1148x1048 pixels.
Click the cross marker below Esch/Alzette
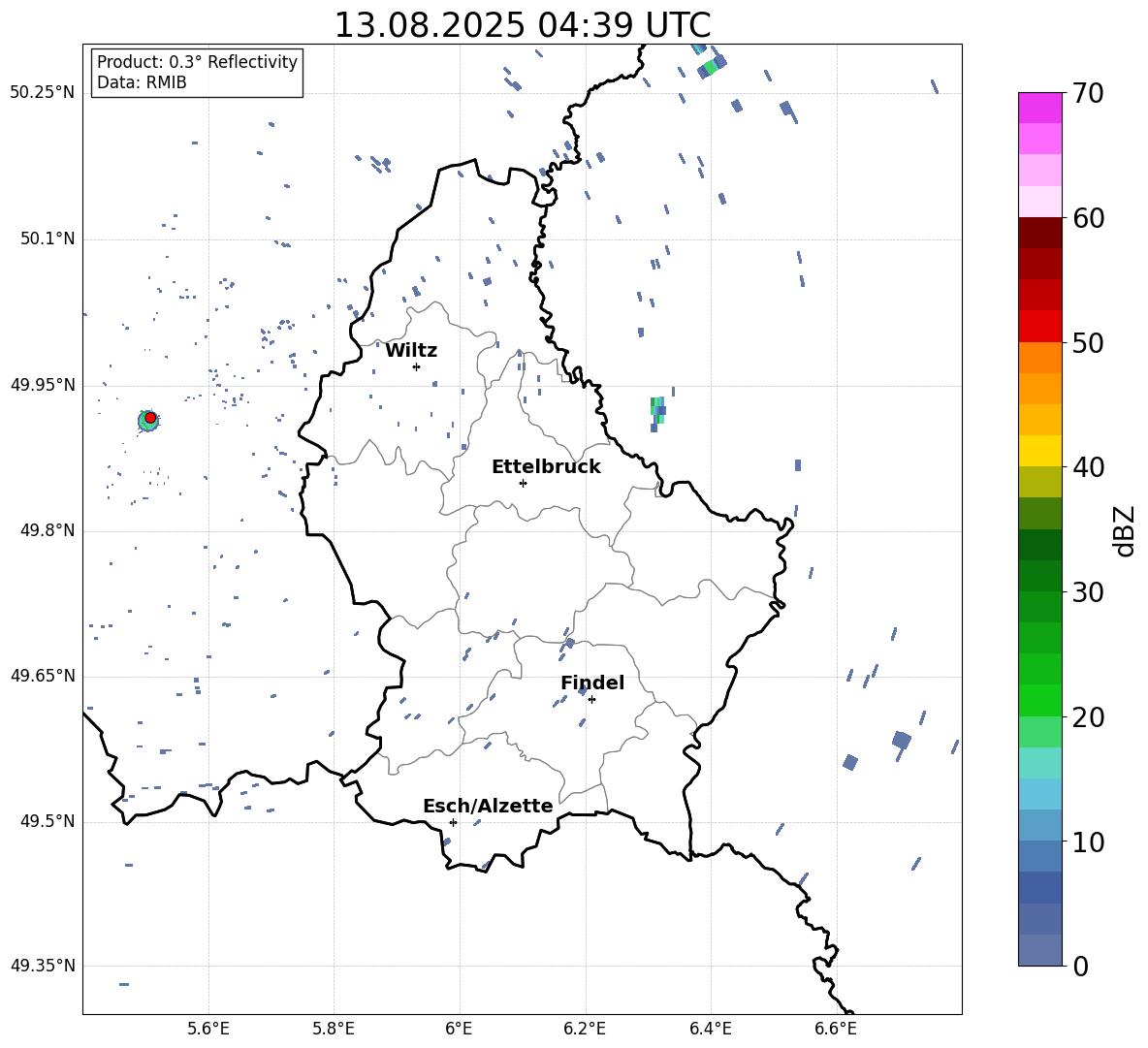(453, 822)
